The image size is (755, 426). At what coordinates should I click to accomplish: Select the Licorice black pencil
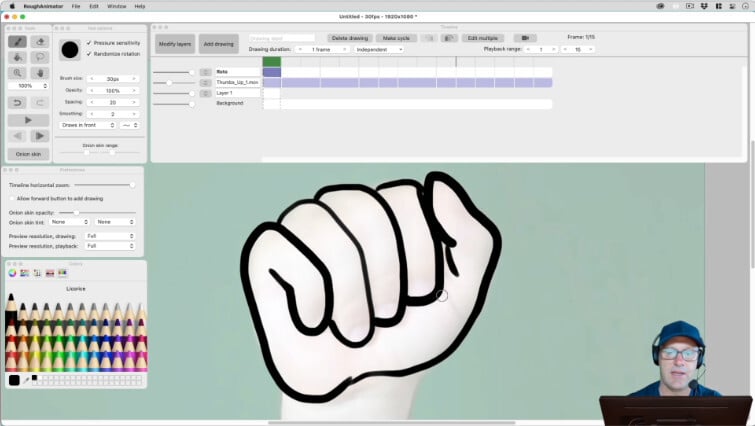[11, 308]
